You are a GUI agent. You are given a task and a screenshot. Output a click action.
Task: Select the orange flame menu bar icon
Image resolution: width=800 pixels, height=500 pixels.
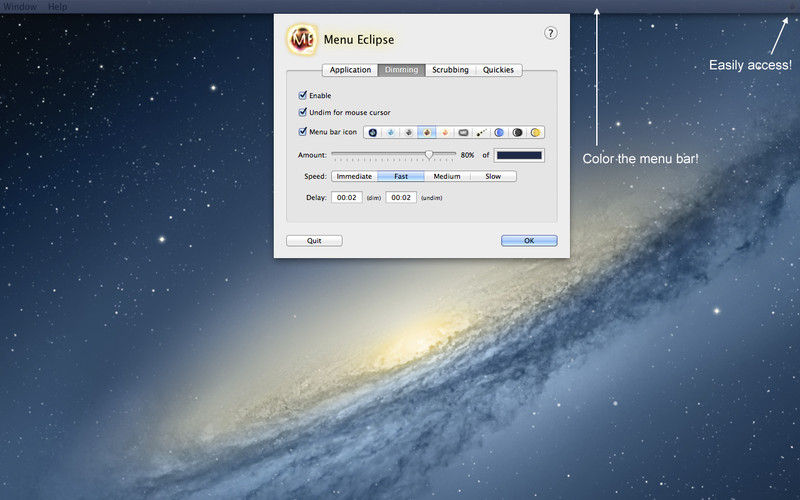coord(444,132)
